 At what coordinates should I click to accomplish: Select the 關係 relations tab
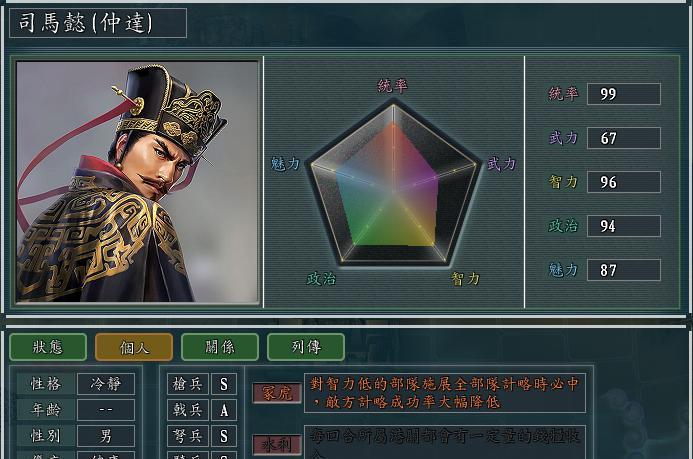tap(220, 347)
